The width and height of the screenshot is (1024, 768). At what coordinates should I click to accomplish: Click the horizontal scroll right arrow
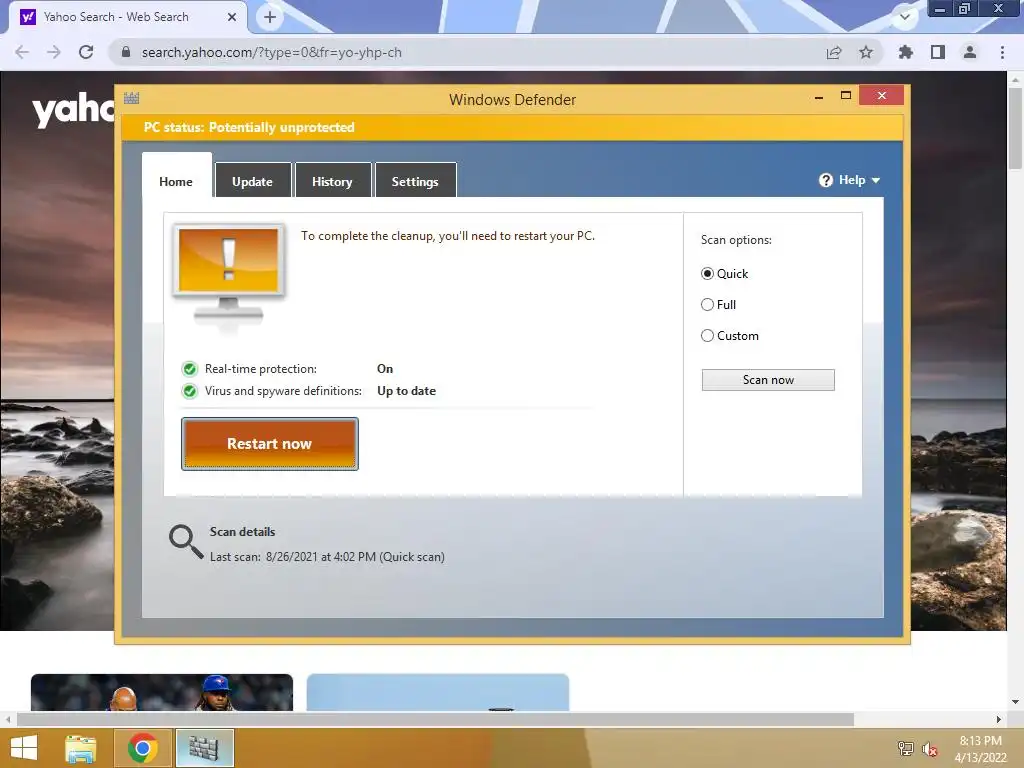click(x=999, y=719)
